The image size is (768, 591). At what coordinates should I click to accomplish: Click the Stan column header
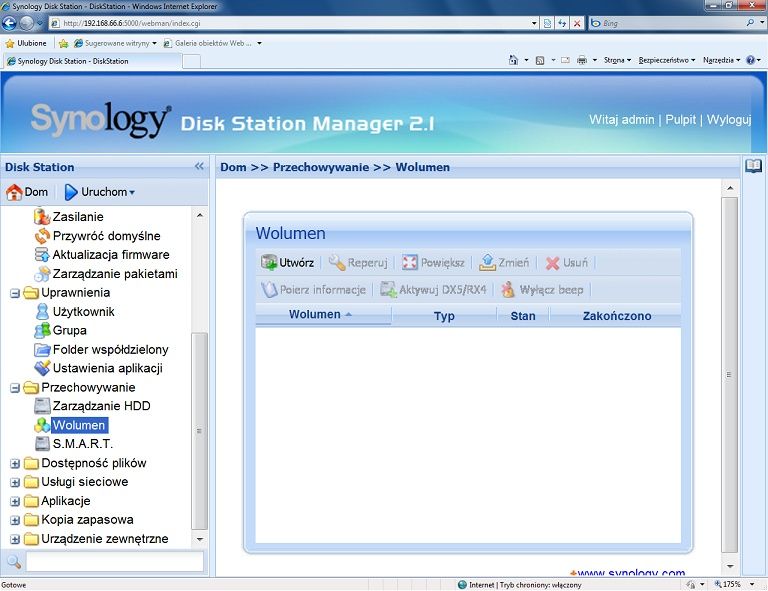(523, 316)
